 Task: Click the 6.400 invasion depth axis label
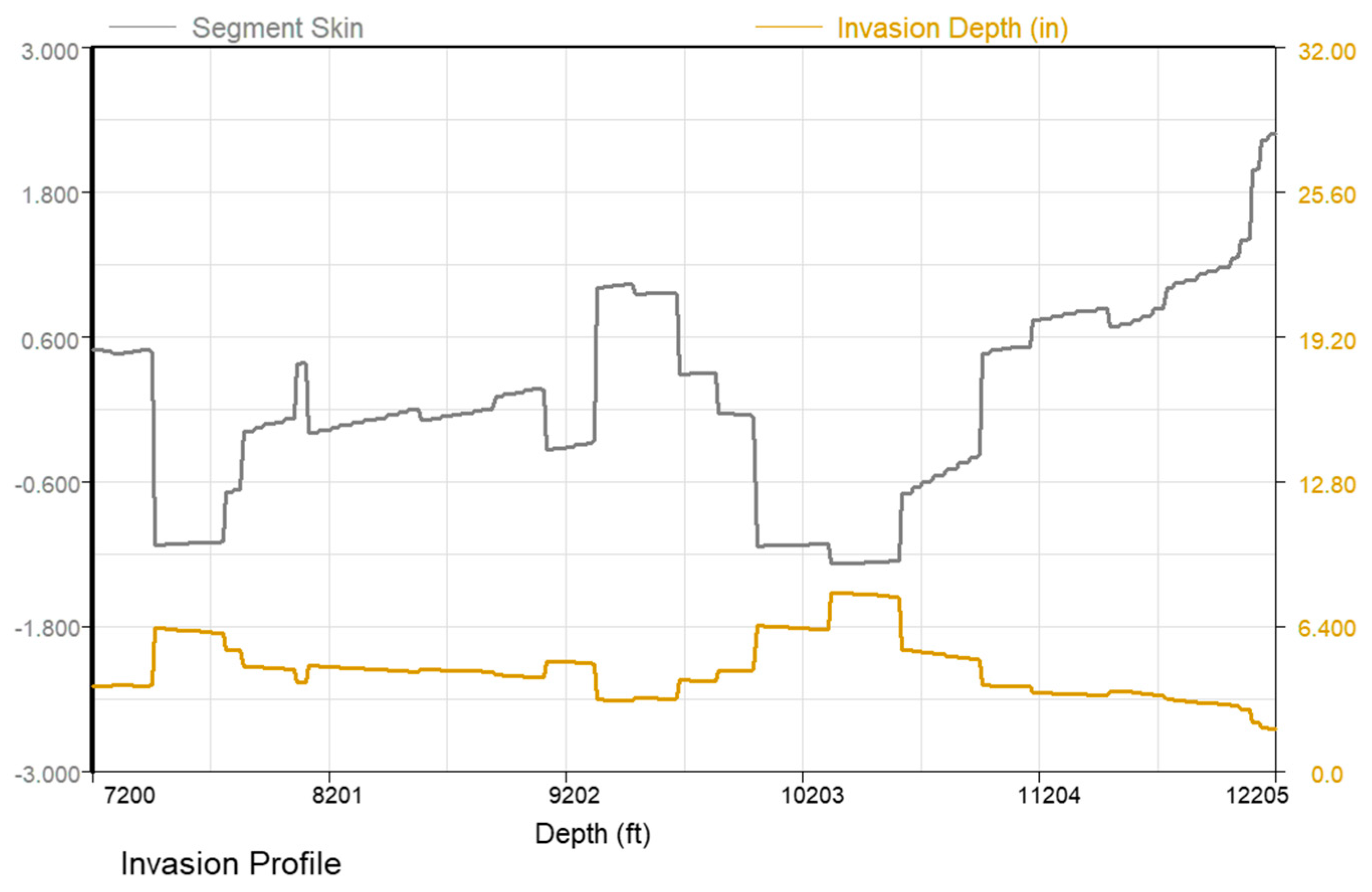[x=1326, y=629]
